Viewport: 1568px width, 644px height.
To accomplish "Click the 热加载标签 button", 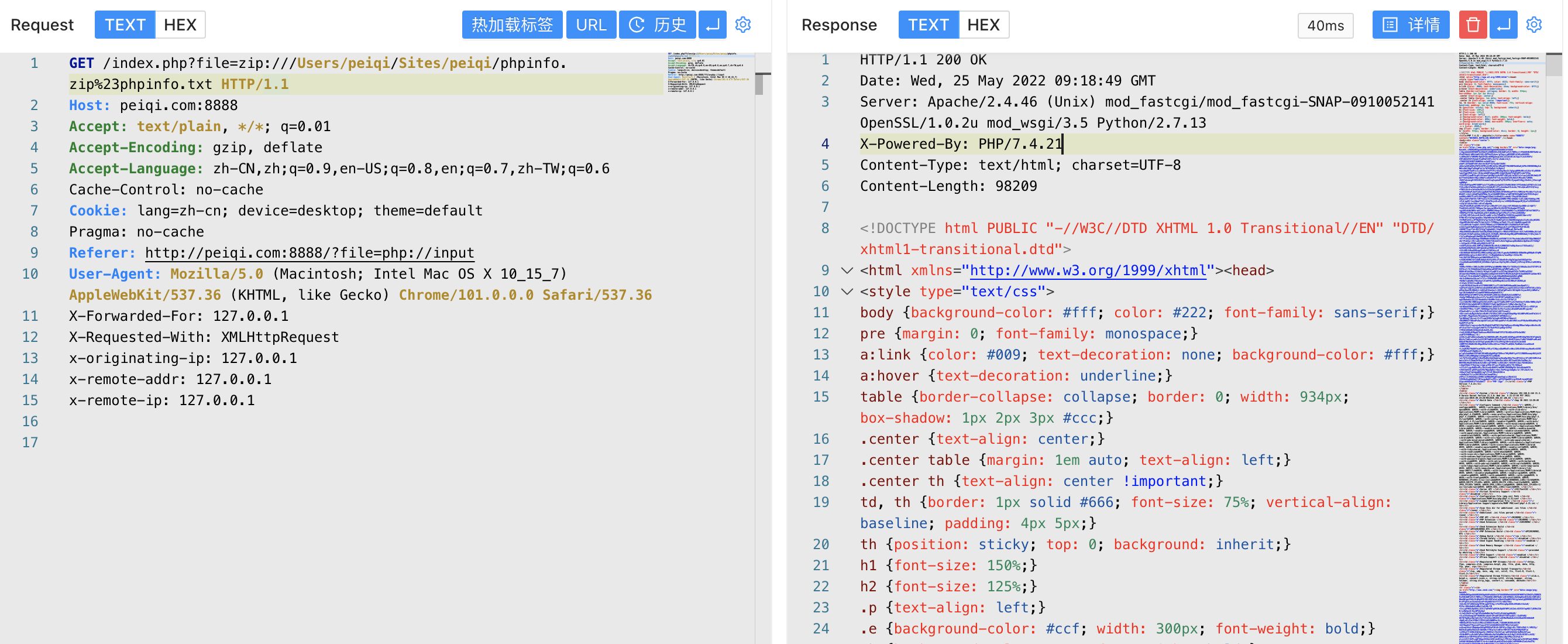I will (x=512, y=25).
